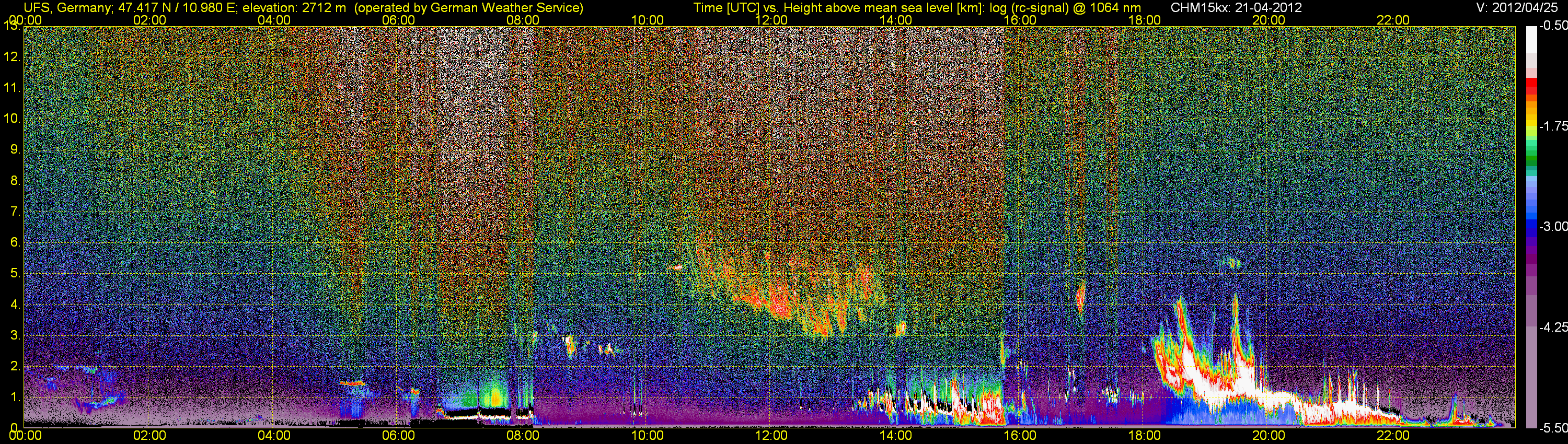Click the 16:00 label on the bottom time axis
The image size is (1568, 444).
point(1020,436)
